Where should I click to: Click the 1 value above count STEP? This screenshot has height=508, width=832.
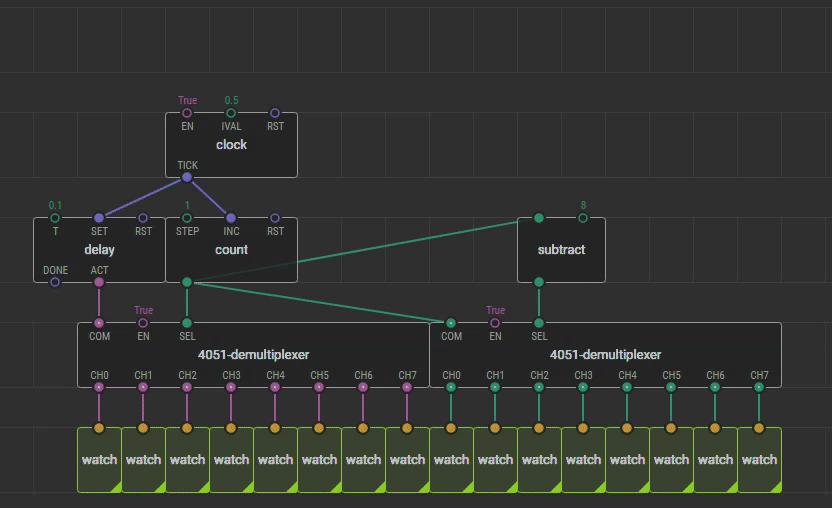(187, 205)
